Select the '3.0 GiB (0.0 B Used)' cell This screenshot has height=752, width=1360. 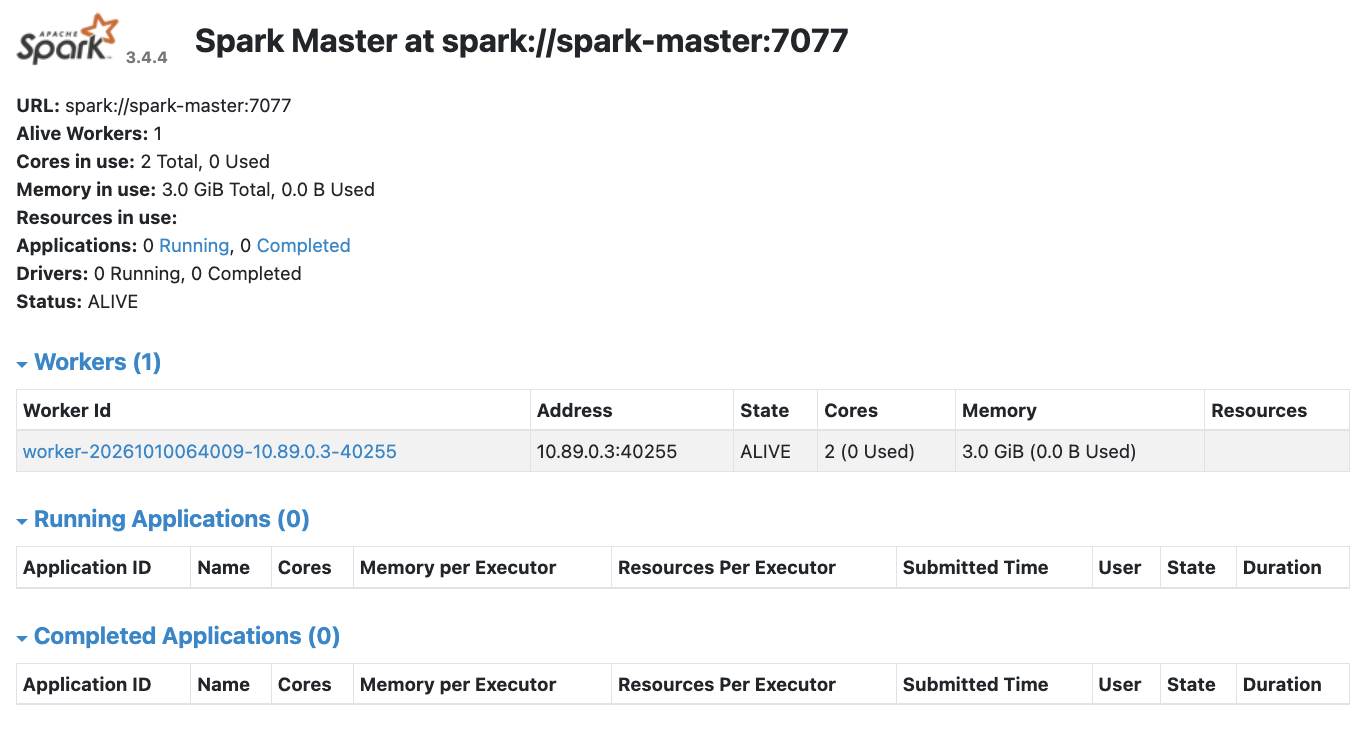pos(1079,452)
